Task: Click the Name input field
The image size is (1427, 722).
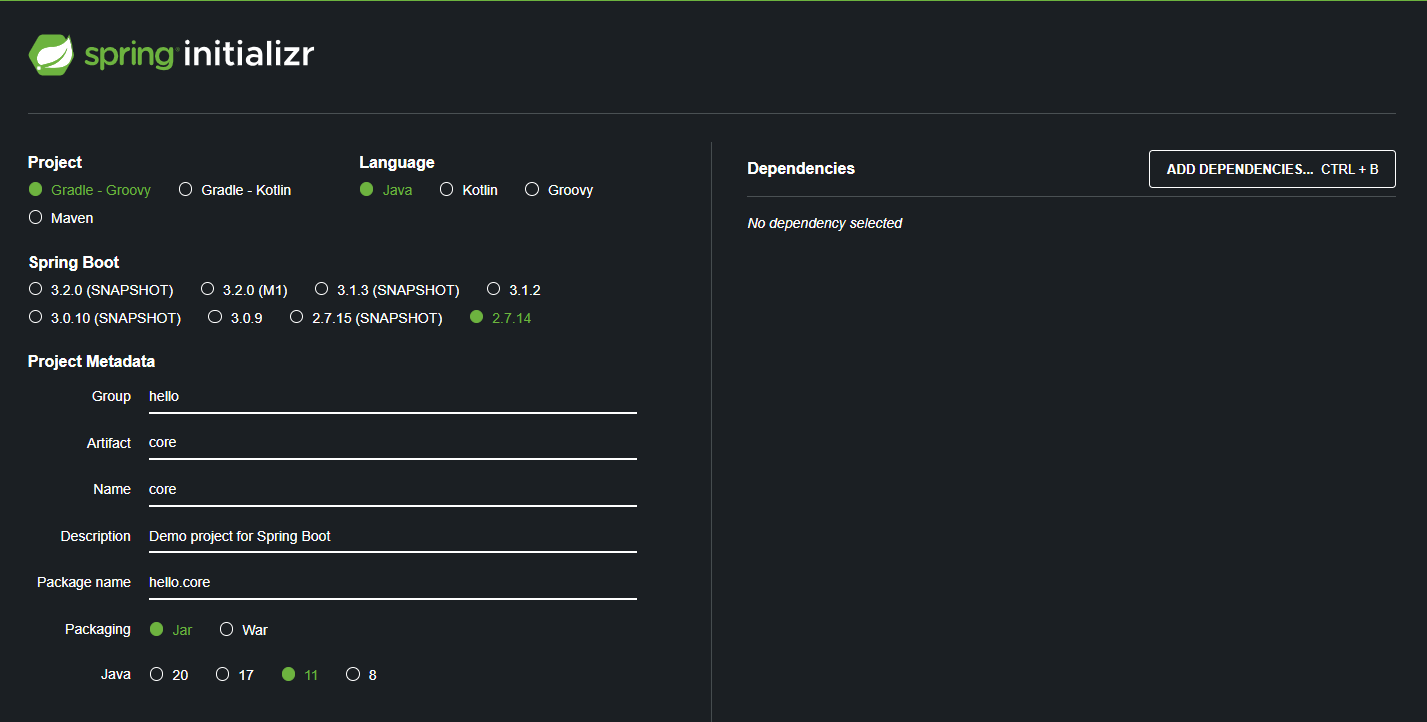Action: 393,489
